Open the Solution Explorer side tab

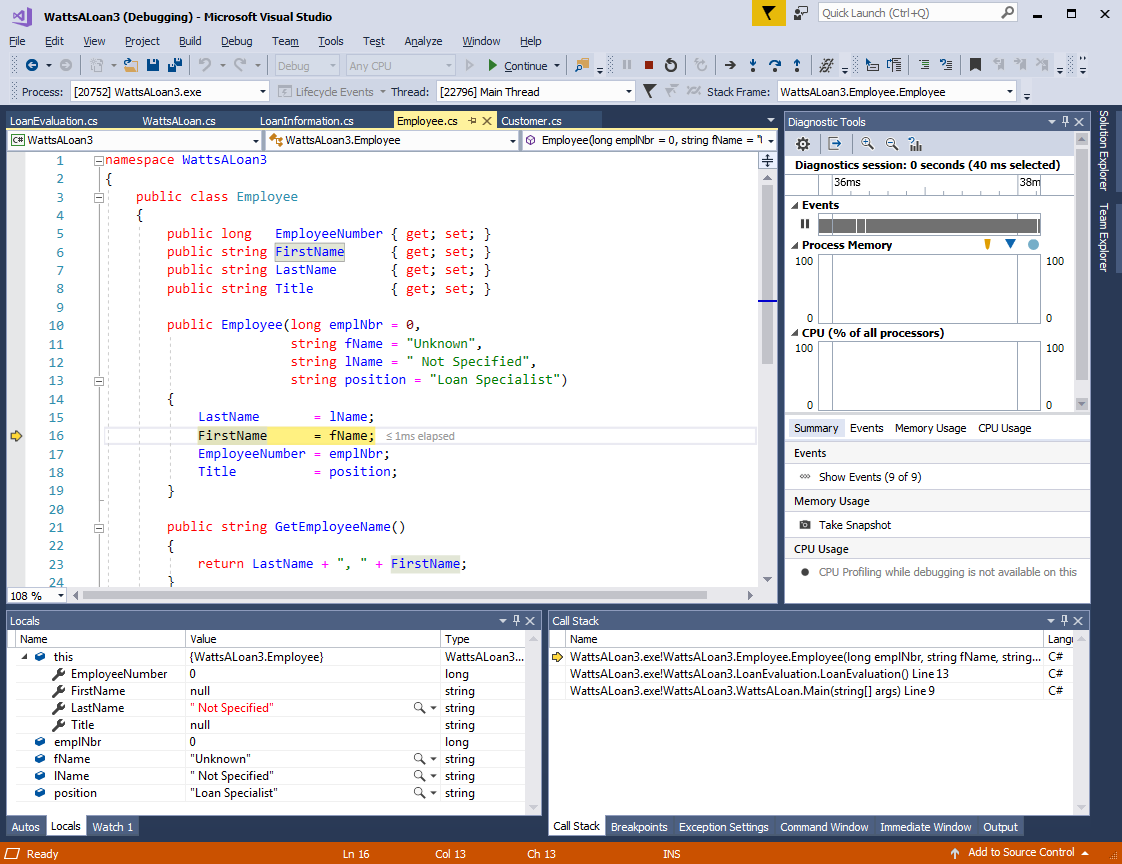coord(1103,150)
